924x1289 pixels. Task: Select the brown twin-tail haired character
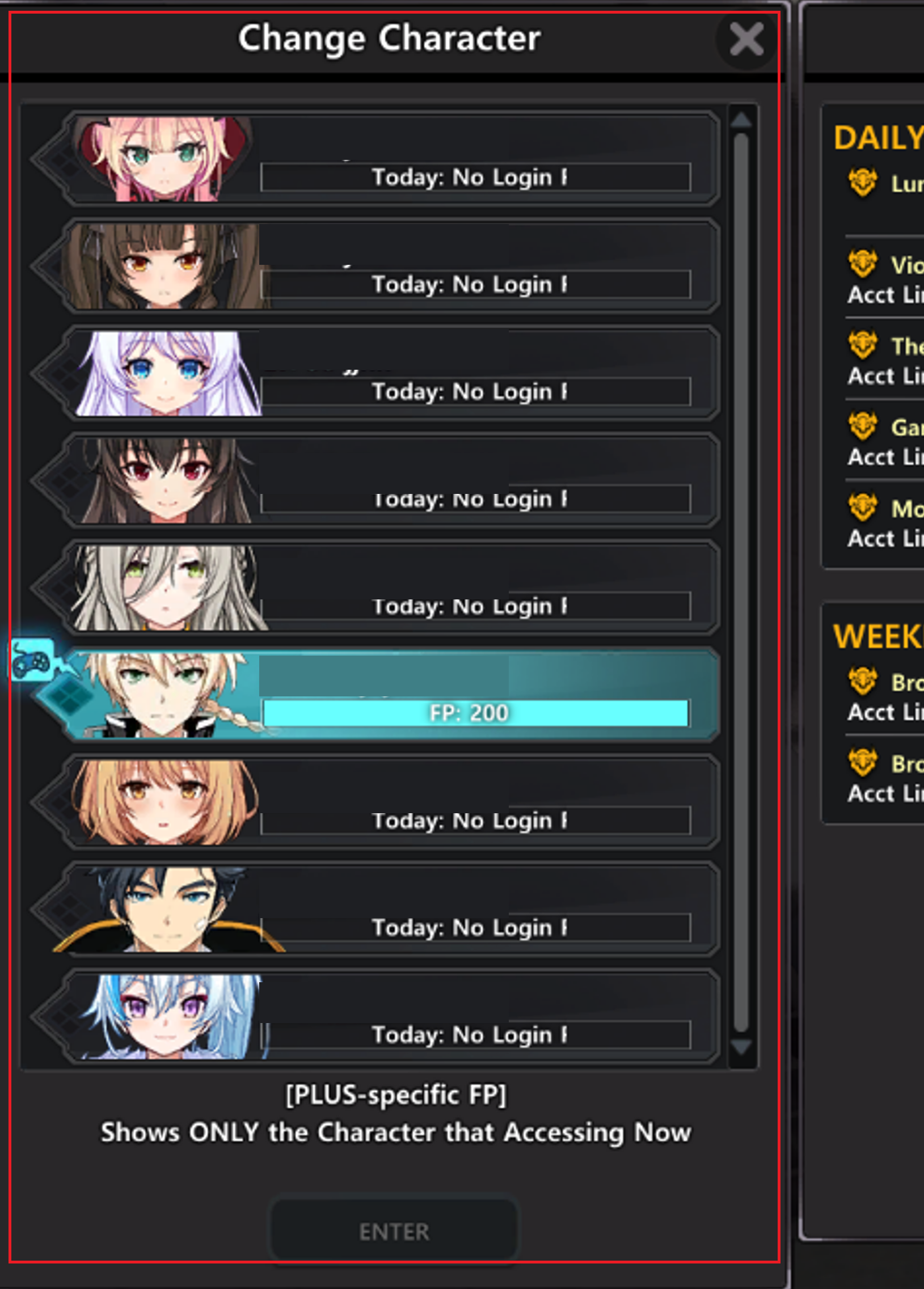click(x=165, y=266)
